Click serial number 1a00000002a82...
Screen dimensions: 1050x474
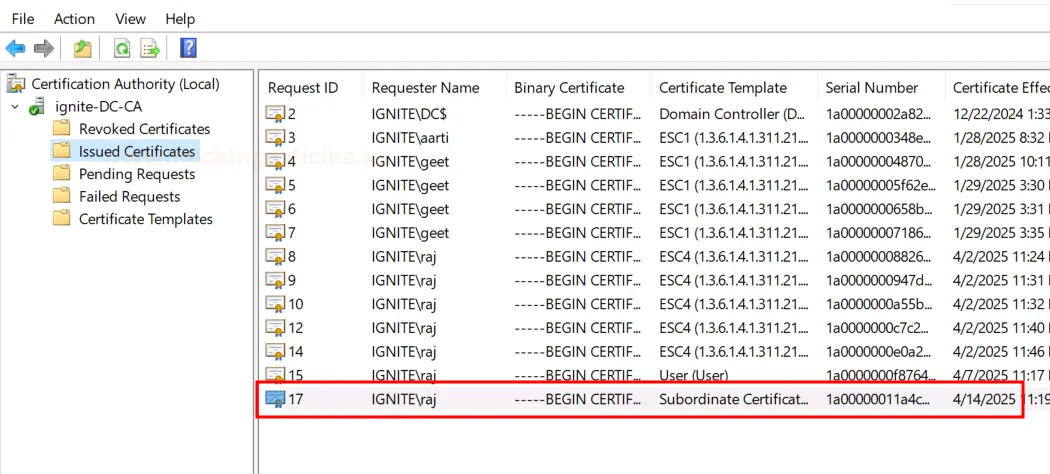click(879, 114)
